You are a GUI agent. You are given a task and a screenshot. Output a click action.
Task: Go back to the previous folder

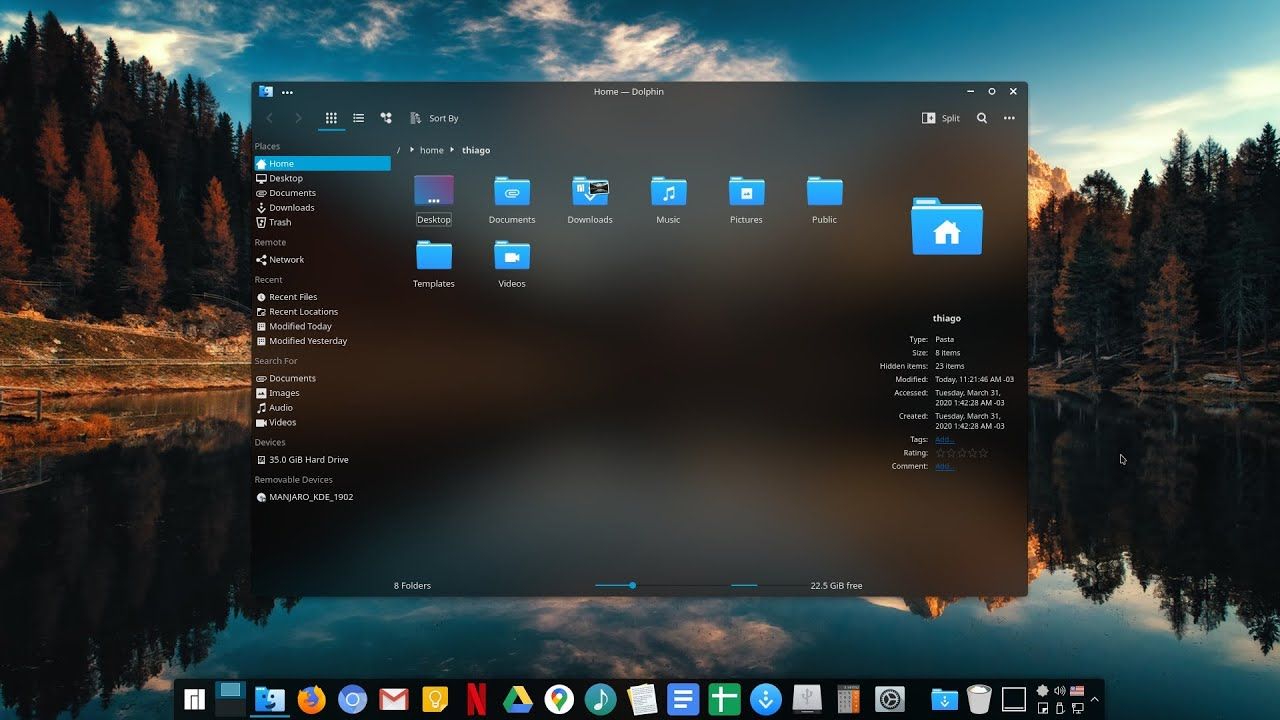(269, 118)
